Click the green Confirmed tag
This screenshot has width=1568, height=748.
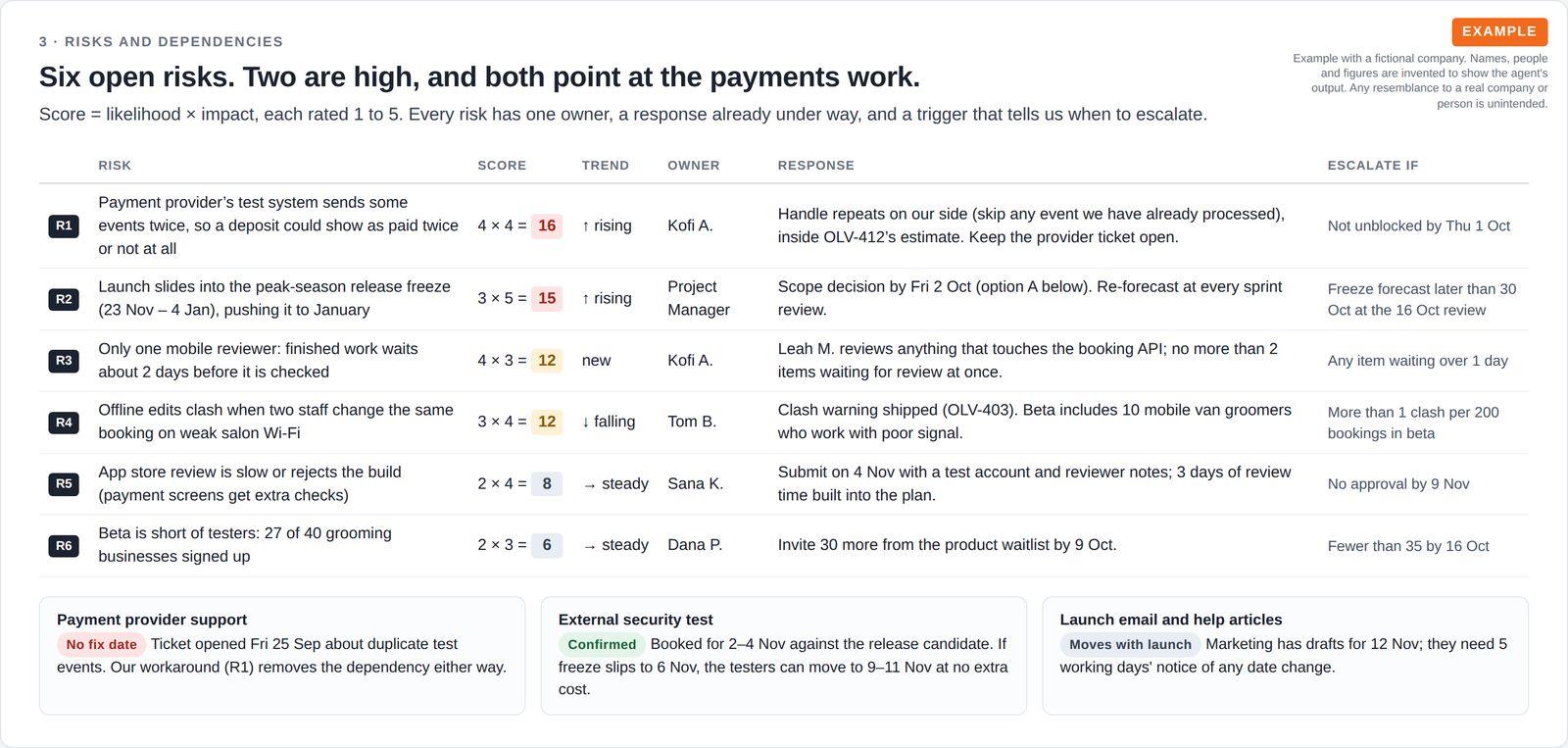click(x=602, y=644)
